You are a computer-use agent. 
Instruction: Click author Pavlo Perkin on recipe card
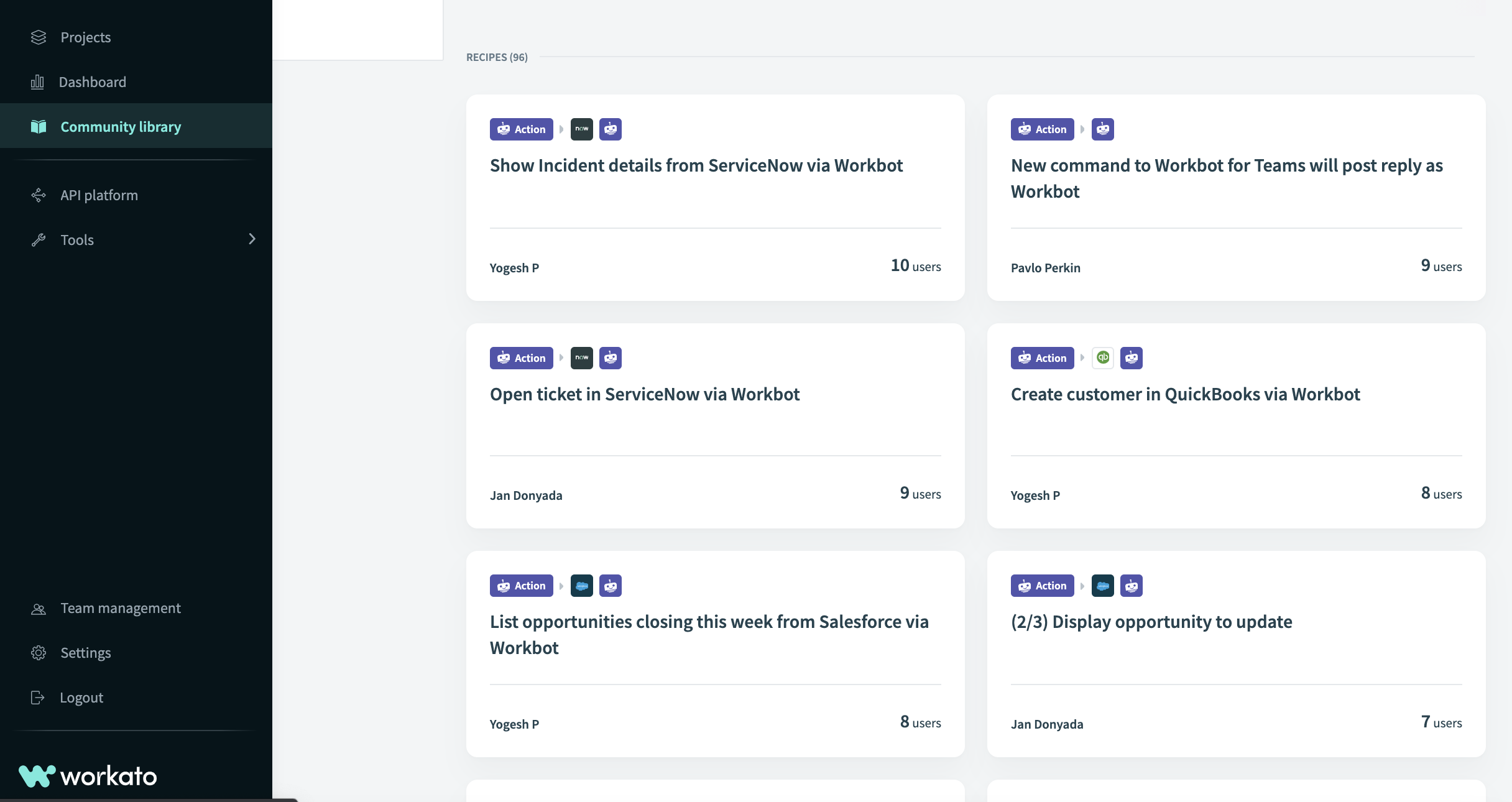1046,268
